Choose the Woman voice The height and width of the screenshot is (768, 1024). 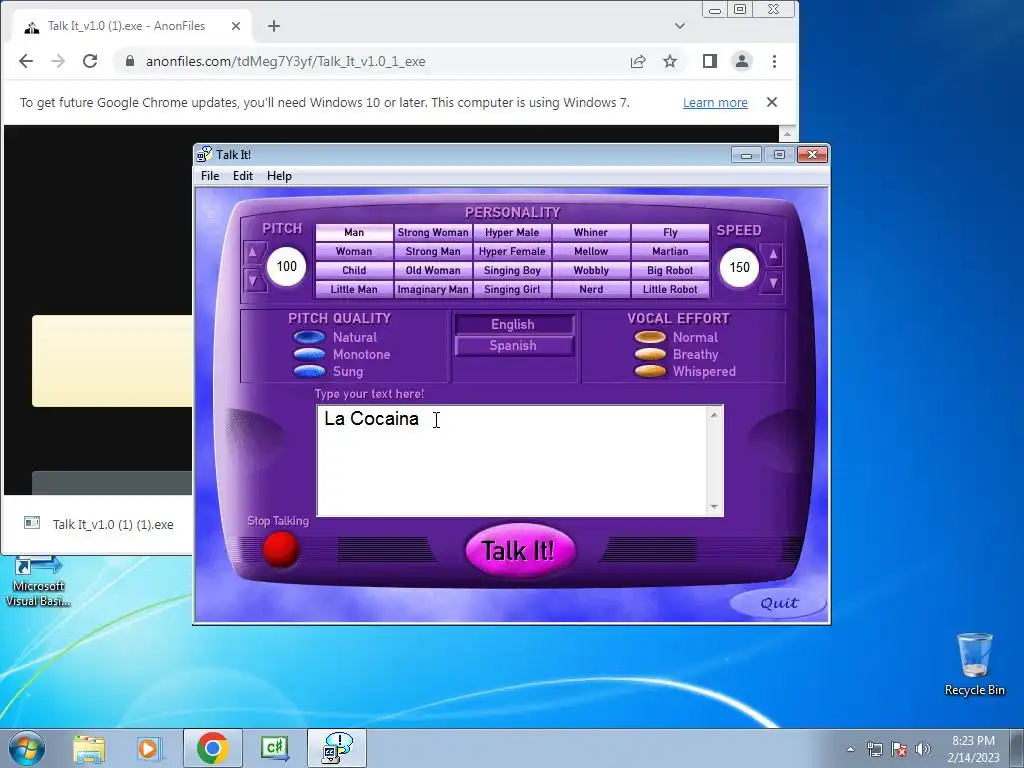point(354,251)
